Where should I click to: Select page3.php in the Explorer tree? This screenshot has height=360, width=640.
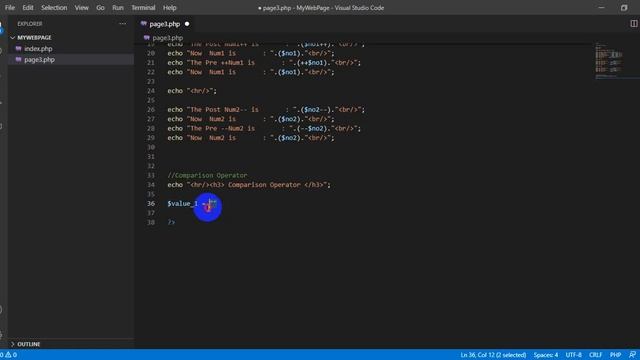coord(39,60)
